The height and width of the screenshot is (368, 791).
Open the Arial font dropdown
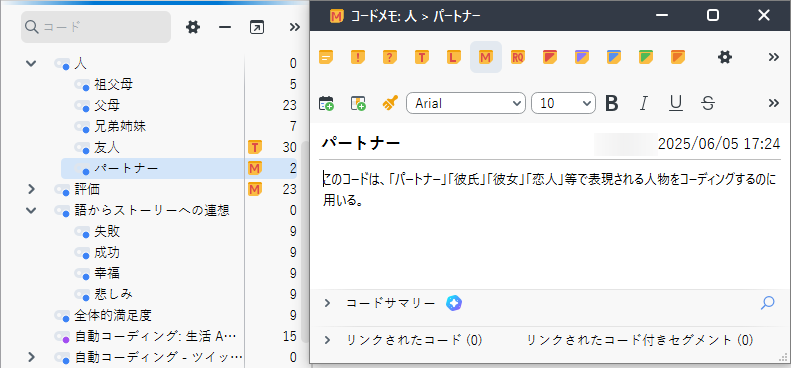466,103
